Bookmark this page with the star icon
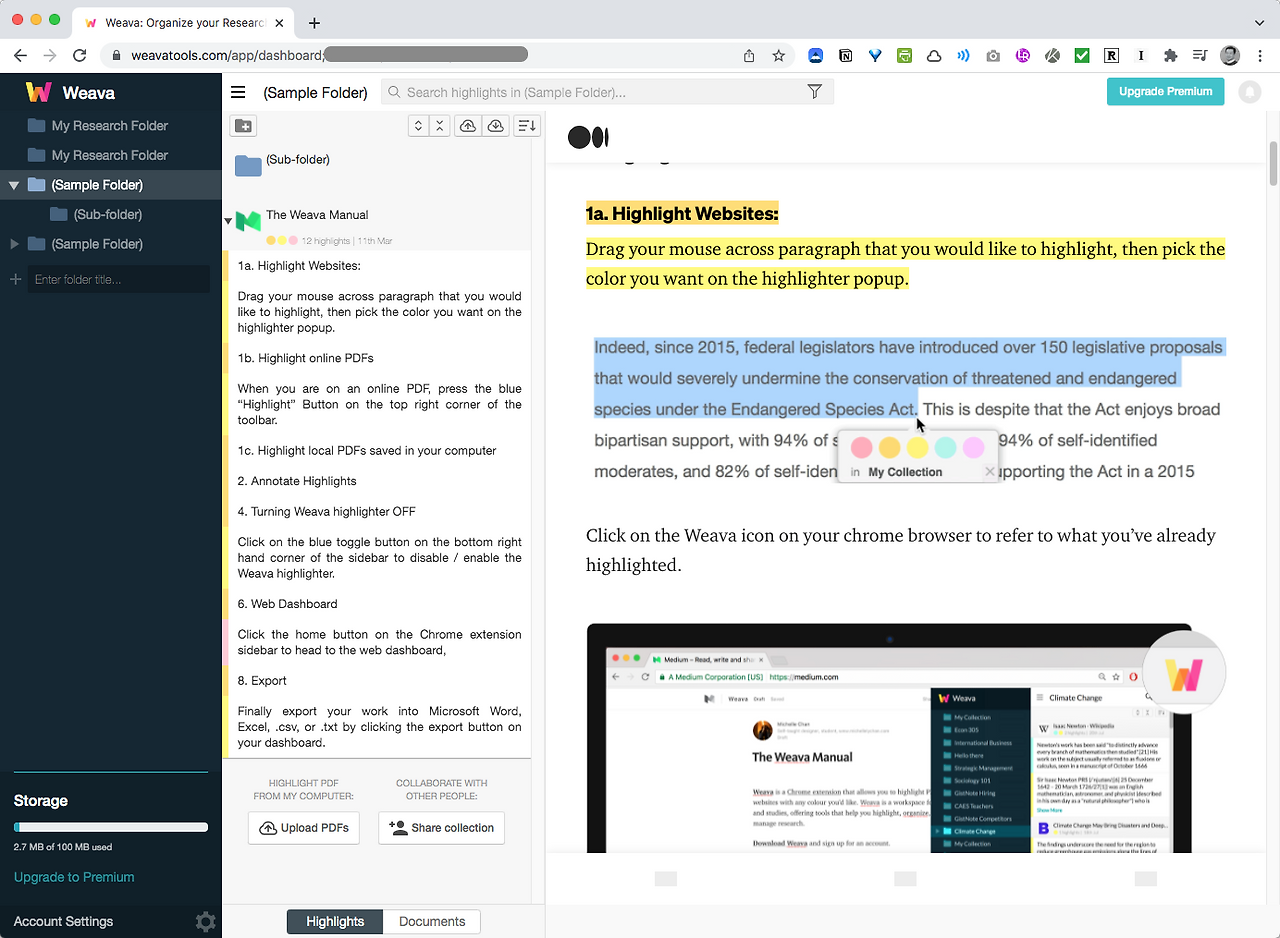The image size is (1280, 938). [779, 56]
